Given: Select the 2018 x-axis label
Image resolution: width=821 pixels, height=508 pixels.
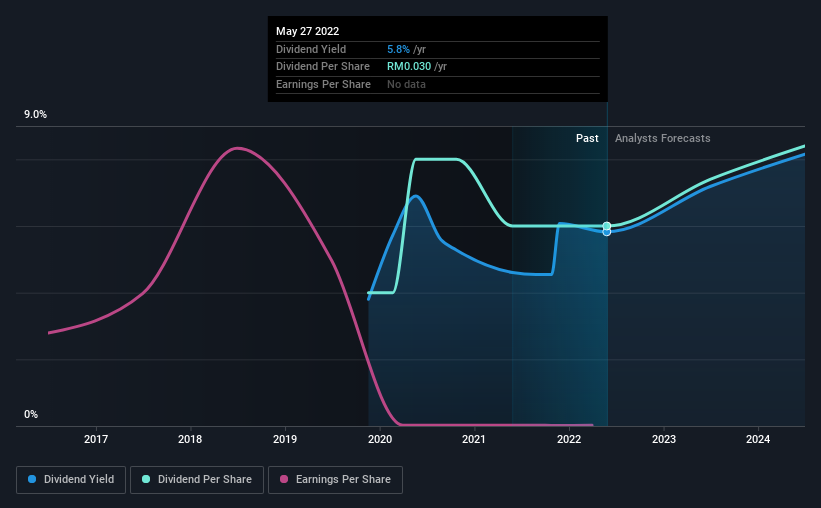Looking at the screenshot, I should click(x=190, y=439).
